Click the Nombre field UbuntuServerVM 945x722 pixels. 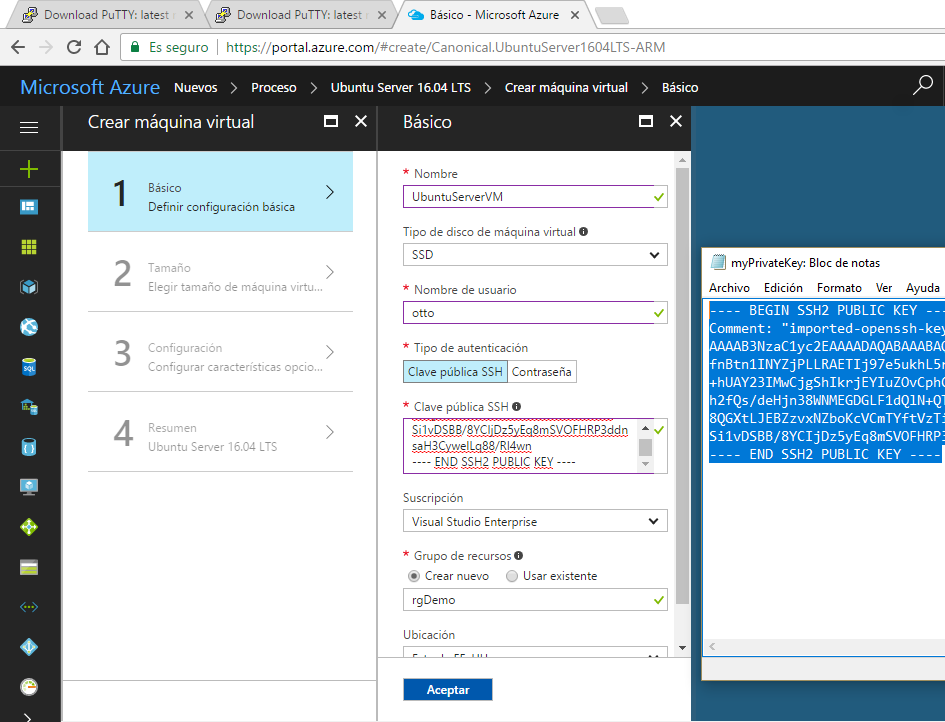click(x=535, y=196)
